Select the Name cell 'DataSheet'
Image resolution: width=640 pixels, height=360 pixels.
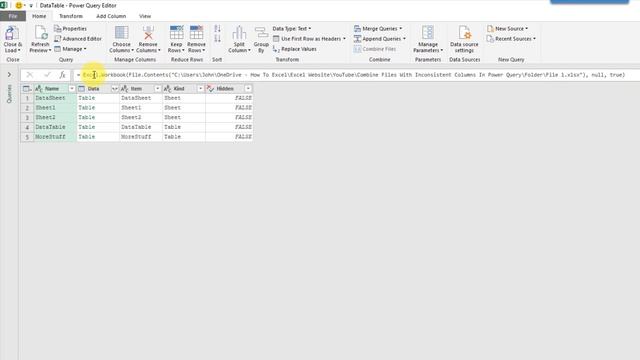point(55,98)
